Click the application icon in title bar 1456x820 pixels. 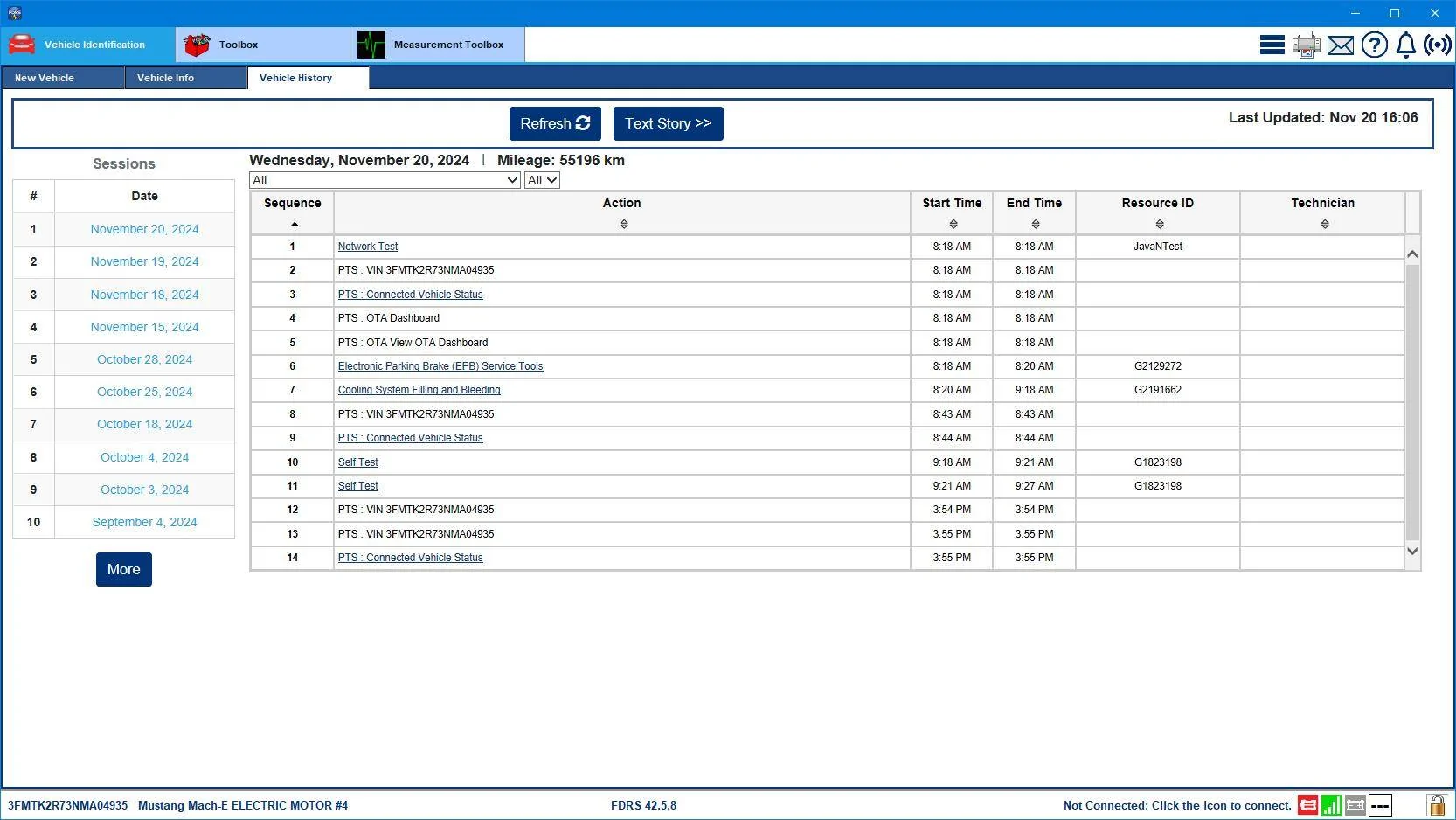[x=14, y=13]
